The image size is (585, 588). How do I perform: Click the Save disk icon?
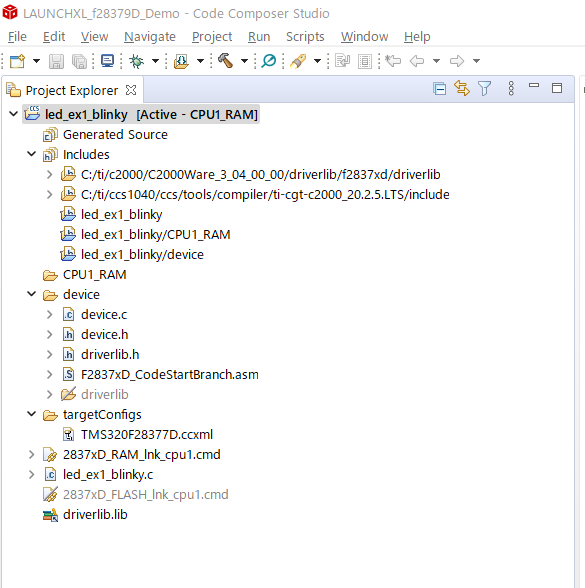point(56,61)
